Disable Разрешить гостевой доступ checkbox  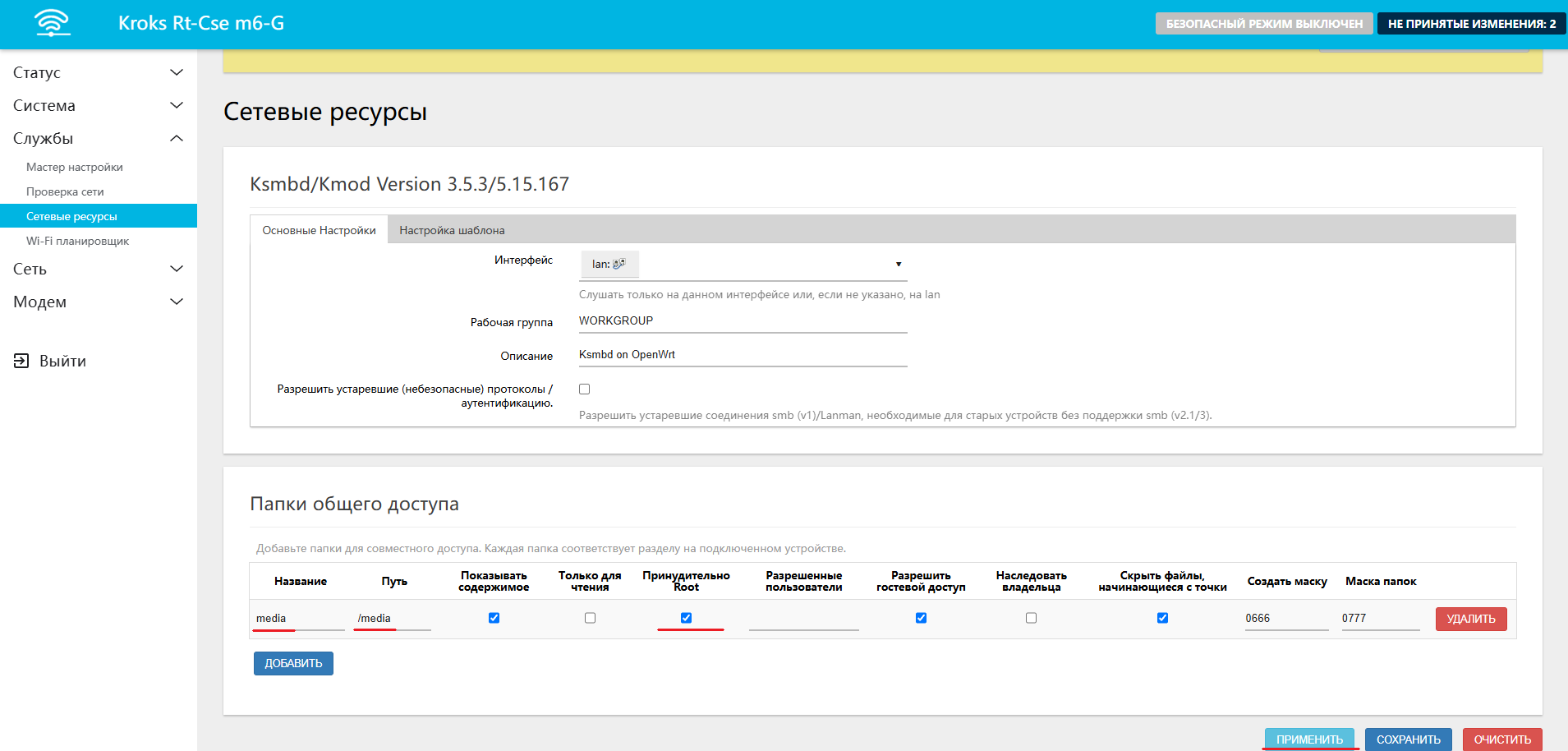(921, 618)
